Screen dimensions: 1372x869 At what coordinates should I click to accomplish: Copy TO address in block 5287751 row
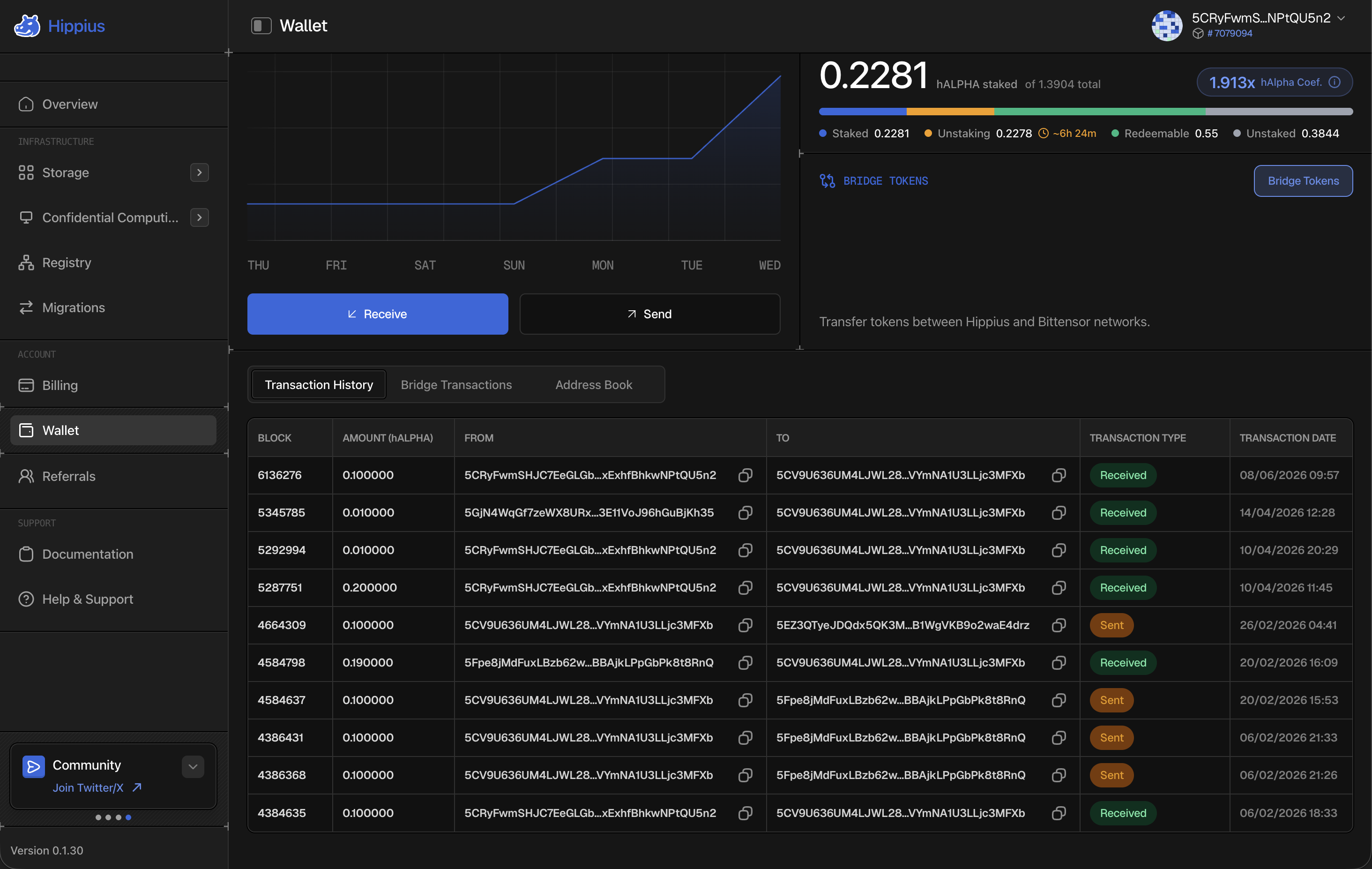(x=1058, y=587)
